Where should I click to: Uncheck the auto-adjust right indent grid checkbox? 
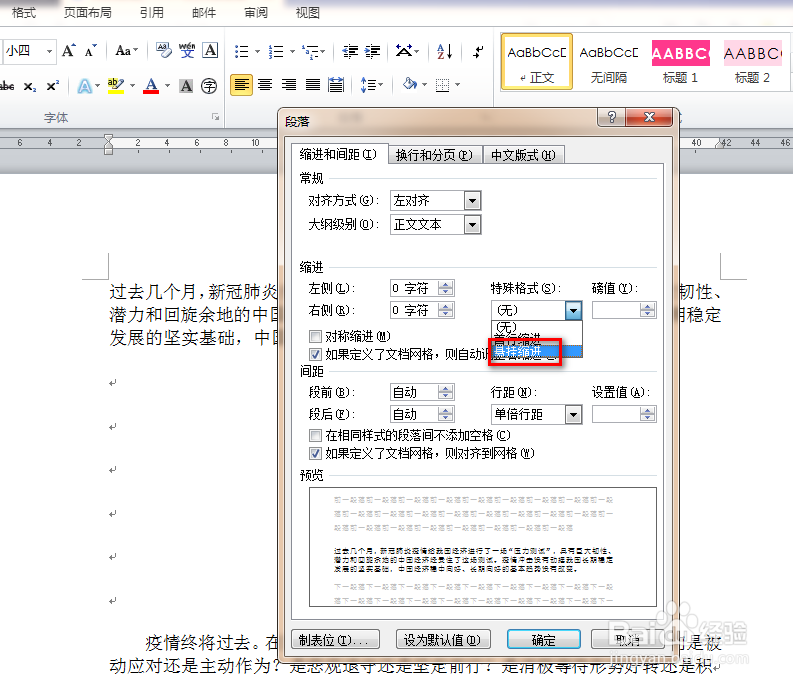315,354
